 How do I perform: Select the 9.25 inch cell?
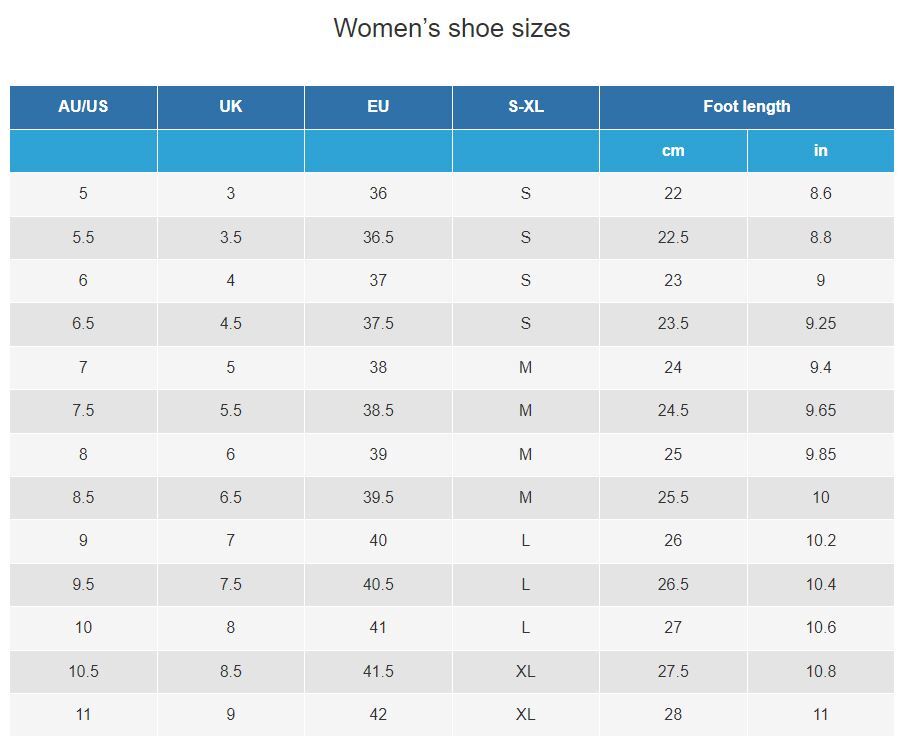[x=821, y=324]
